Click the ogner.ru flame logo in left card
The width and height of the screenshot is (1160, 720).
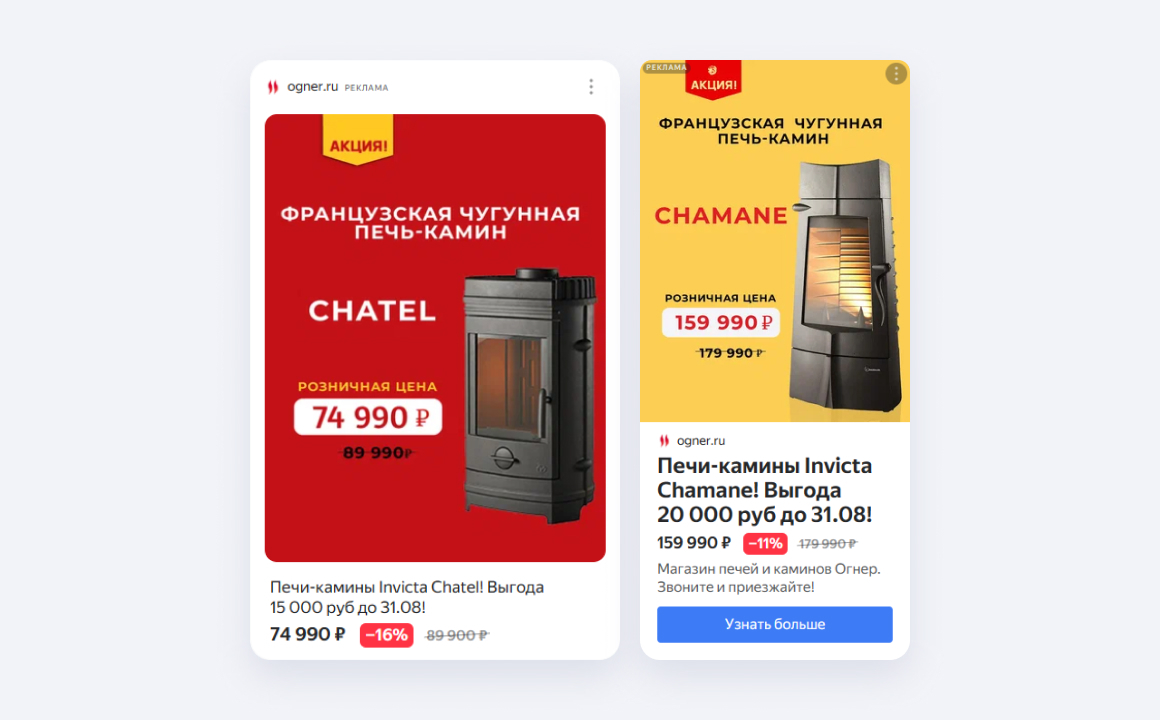tap(273, 87)
